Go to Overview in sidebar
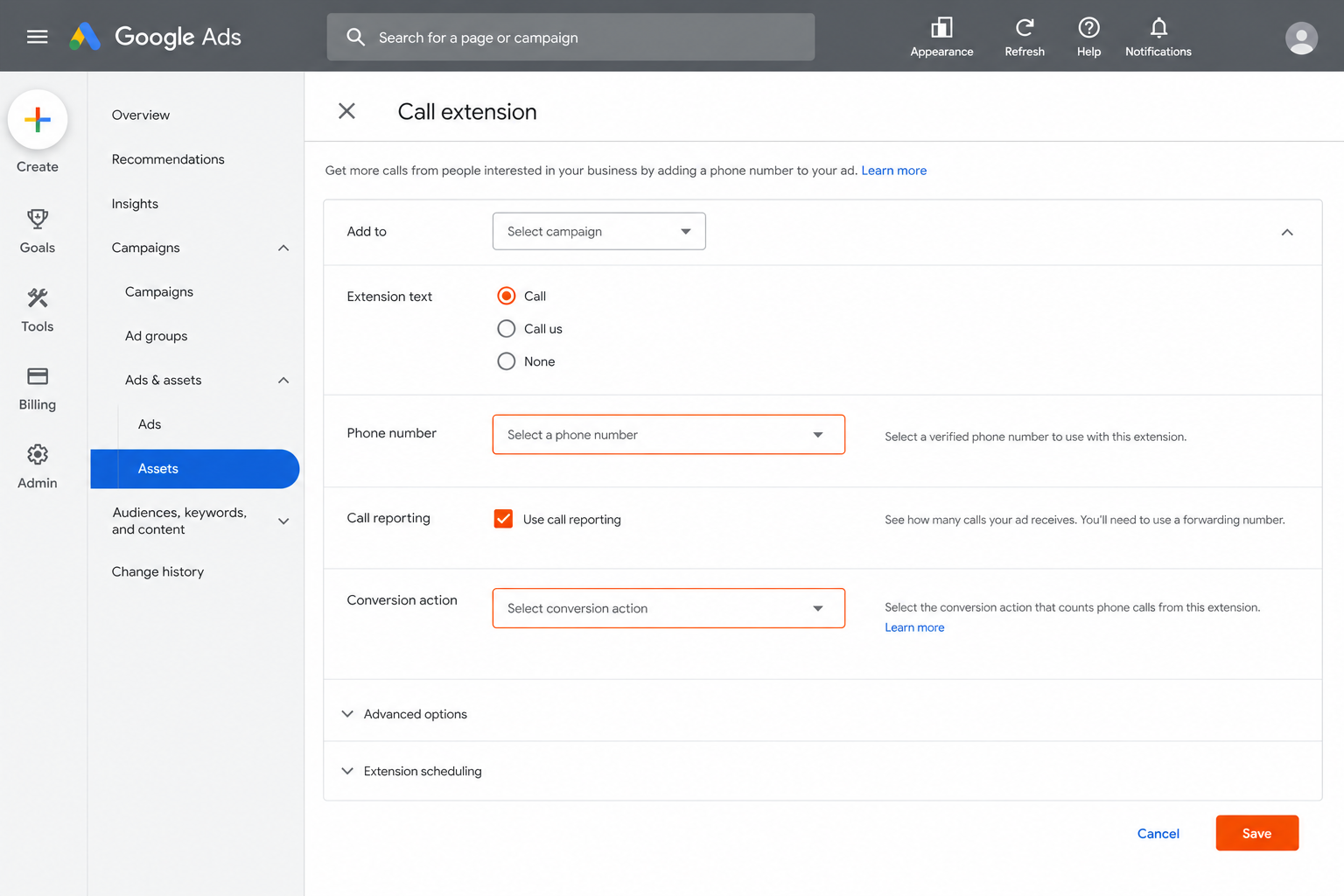Image resolution: width=1344 pixels, height=896 pixels. [141, 115]
